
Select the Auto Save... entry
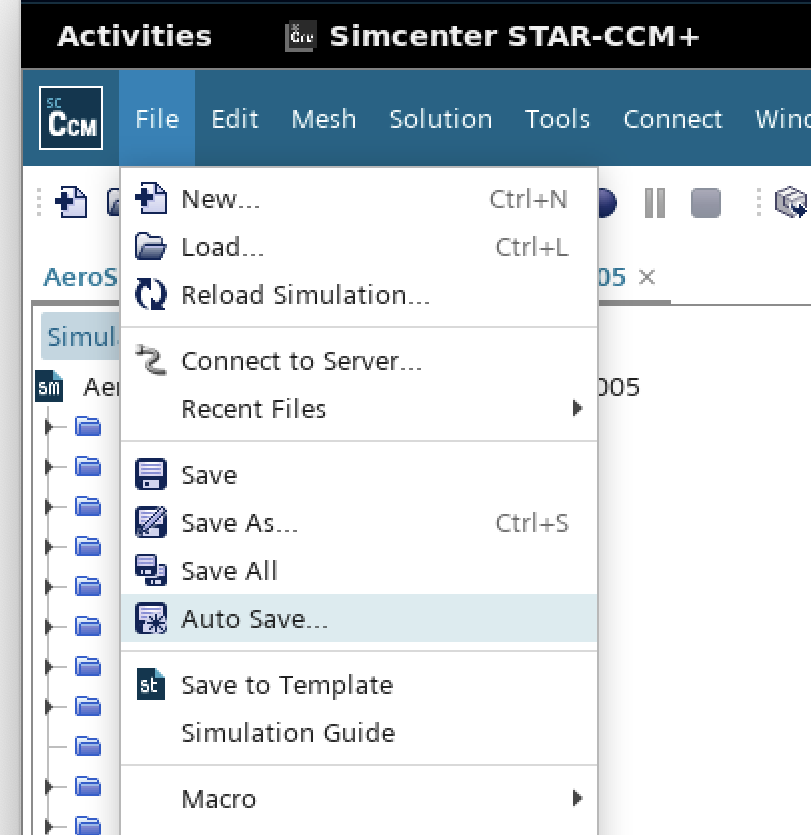[359, 618]
